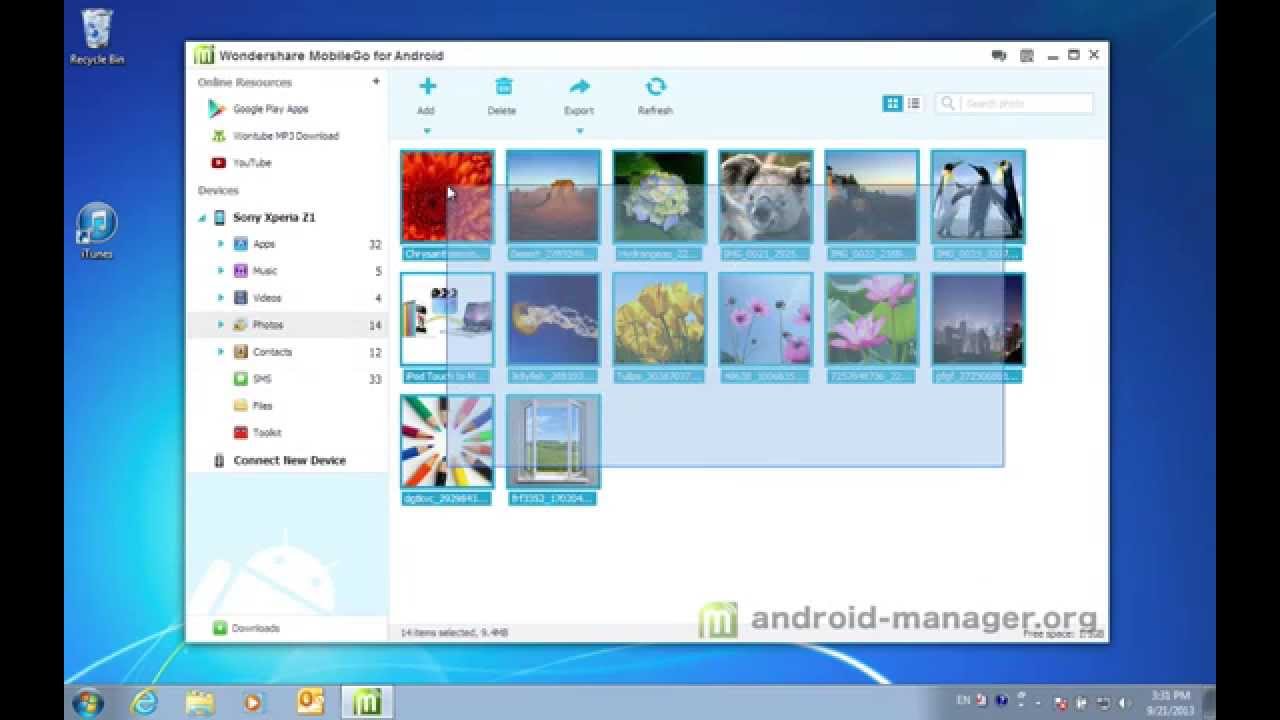Click the Music sidebar icon

240,271
